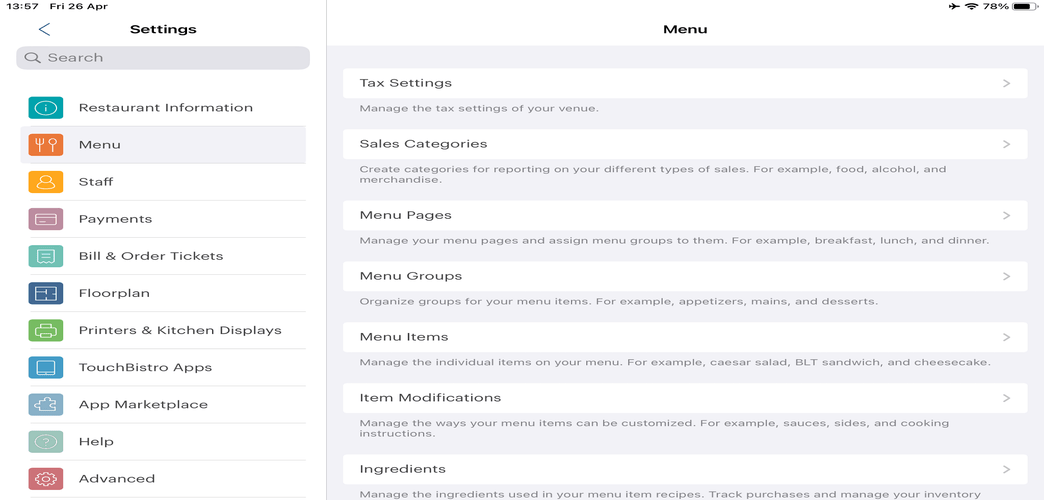Image resolution: width=1044 pixels, height=500 pixels.
Task: Open Menu Items
Action: [x=685, y=338]
